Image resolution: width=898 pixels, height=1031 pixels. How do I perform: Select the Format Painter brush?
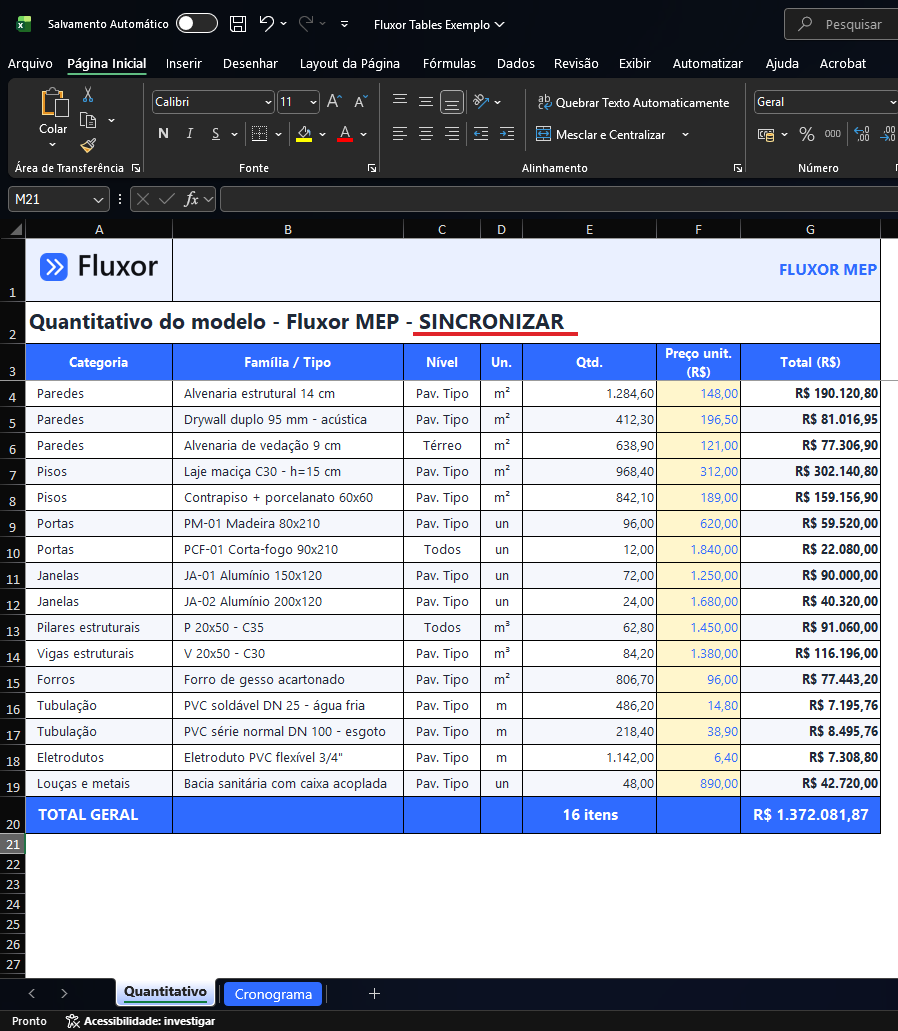[x=87, y=145]
